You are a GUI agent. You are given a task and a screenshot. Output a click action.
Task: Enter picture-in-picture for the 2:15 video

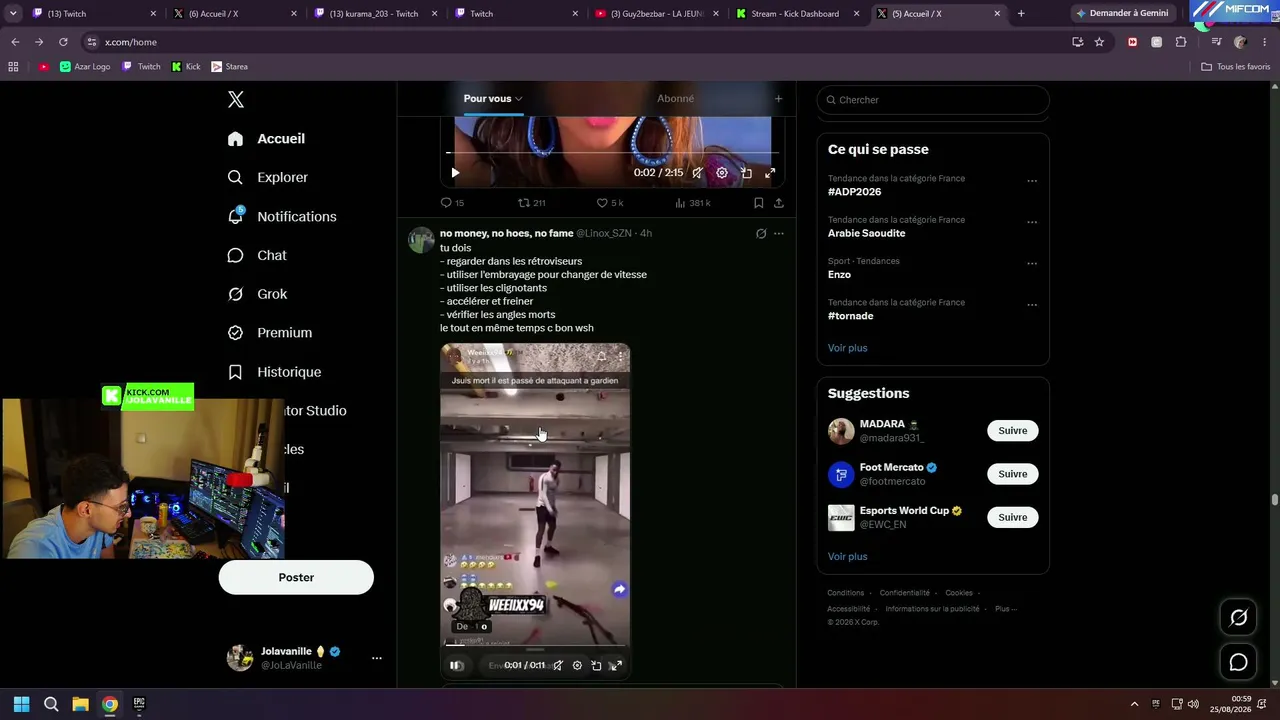(746, 173)
